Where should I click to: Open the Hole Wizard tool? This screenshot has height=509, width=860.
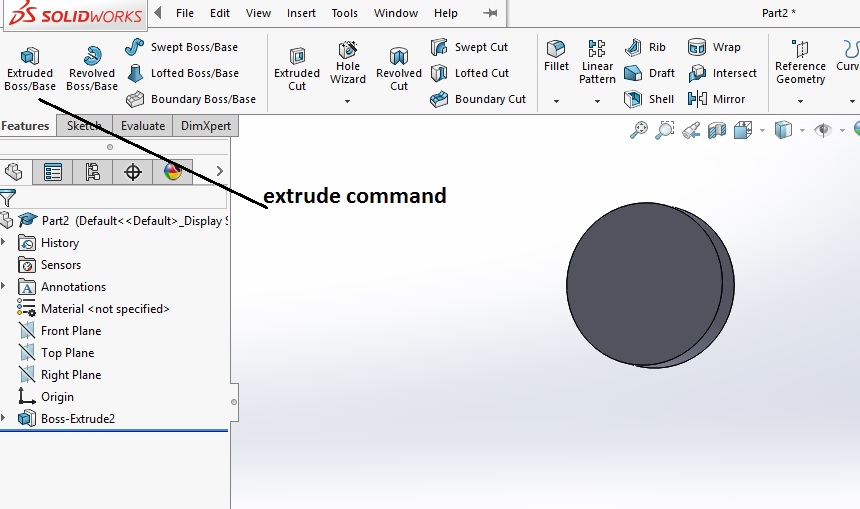(348, 63)
